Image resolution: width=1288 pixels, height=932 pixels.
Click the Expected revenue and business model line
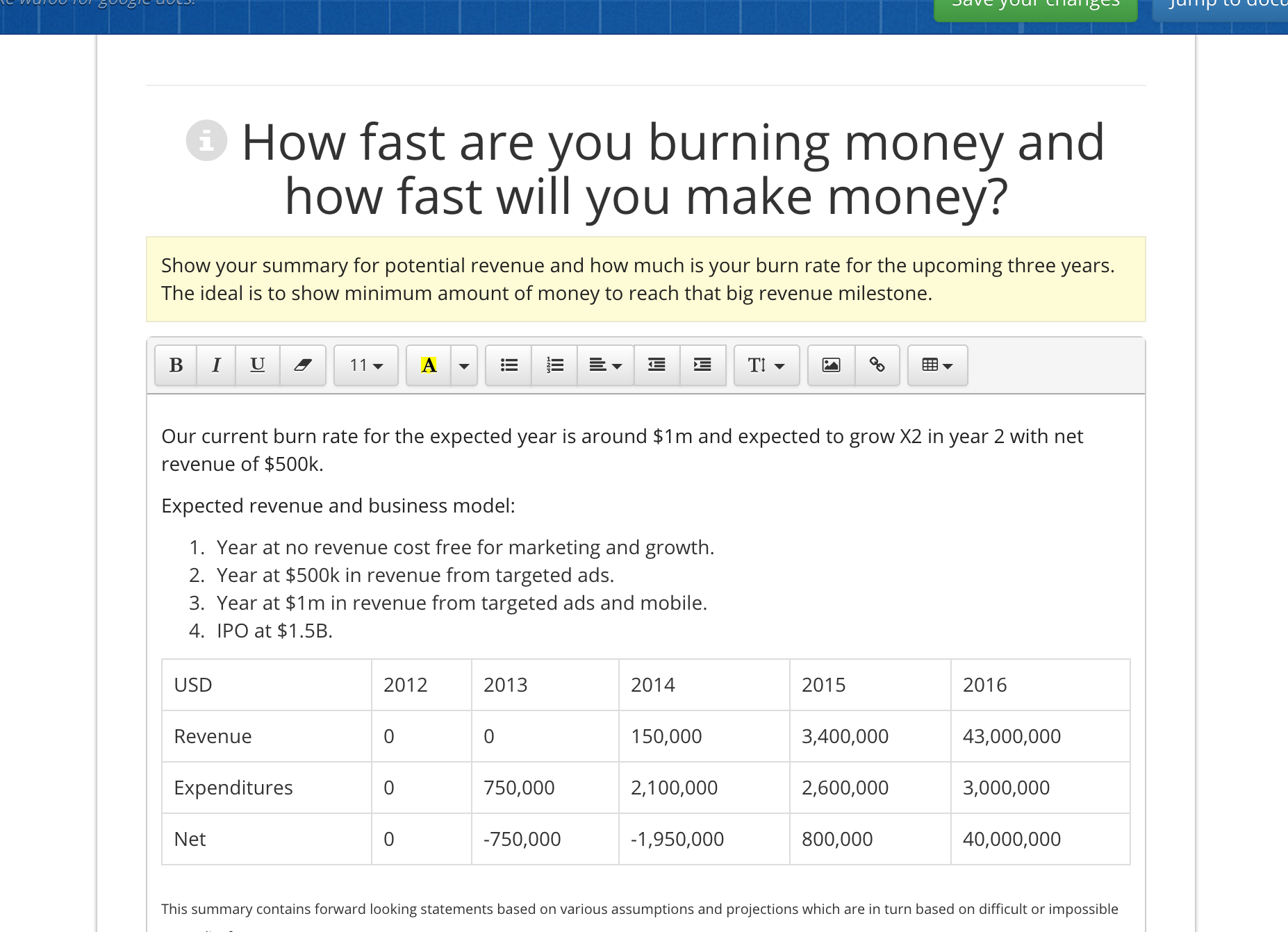click(338, 506)
